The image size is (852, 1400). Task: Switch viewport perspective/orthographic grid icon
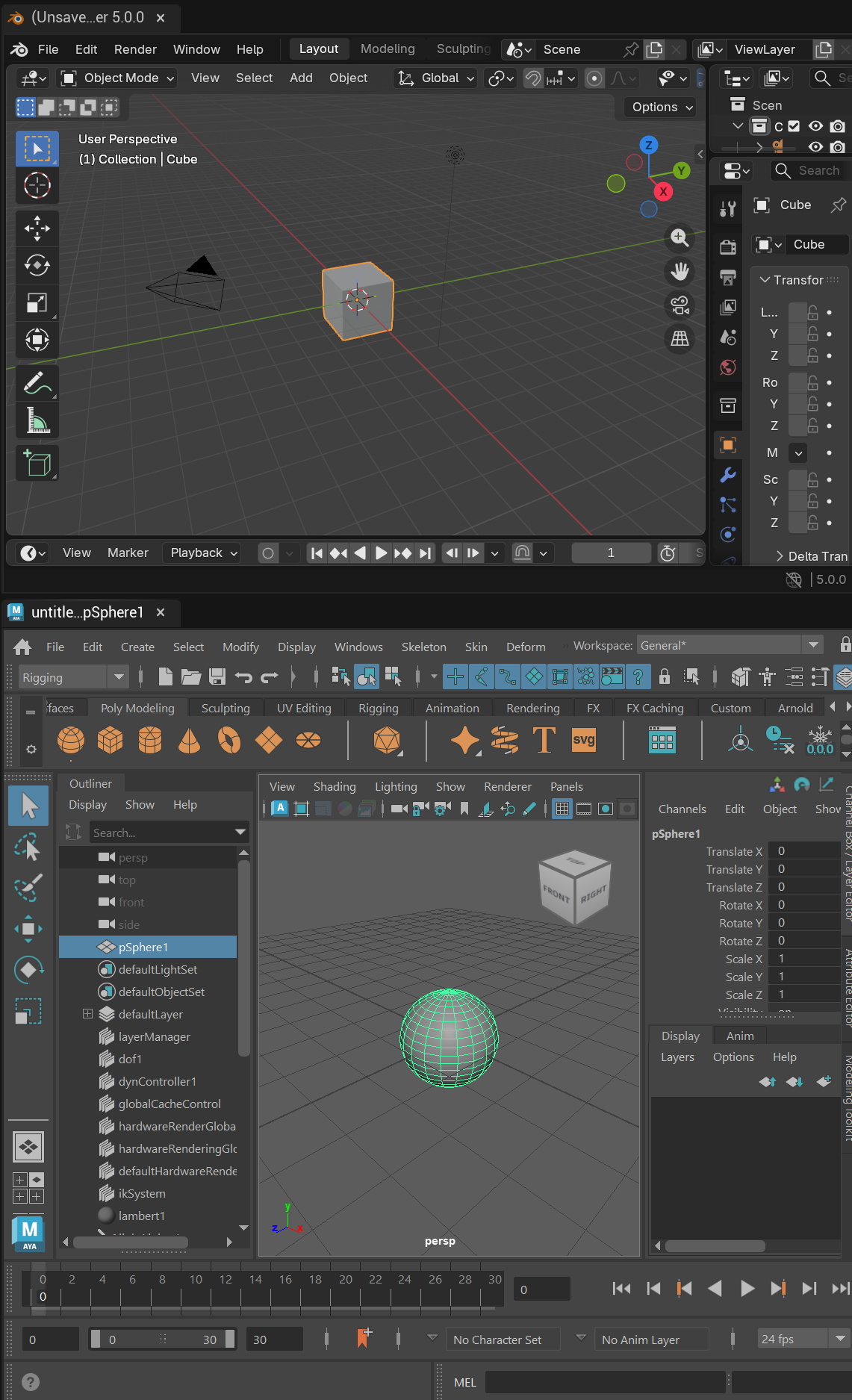pos(680,338)
